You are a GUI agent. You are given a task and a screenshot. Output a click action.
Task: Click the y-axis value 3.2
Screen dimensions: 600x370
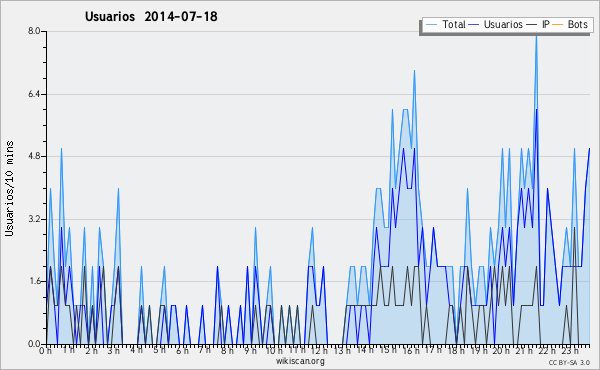pyautogui.click(x=34, y=219)
